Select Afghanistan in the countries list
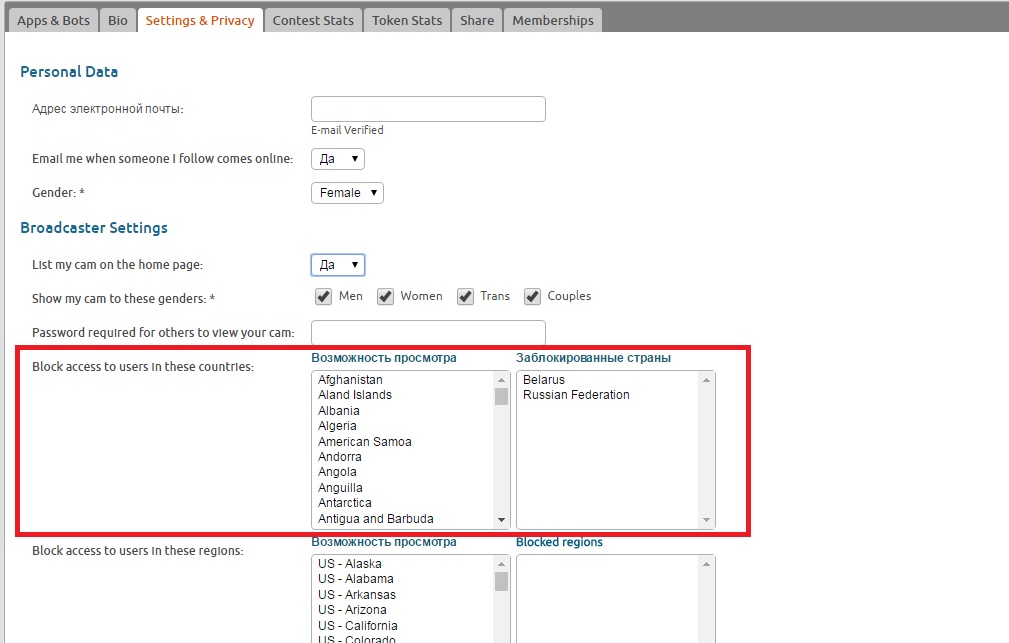Screen dimensions: 1009x643 point(350,380)
